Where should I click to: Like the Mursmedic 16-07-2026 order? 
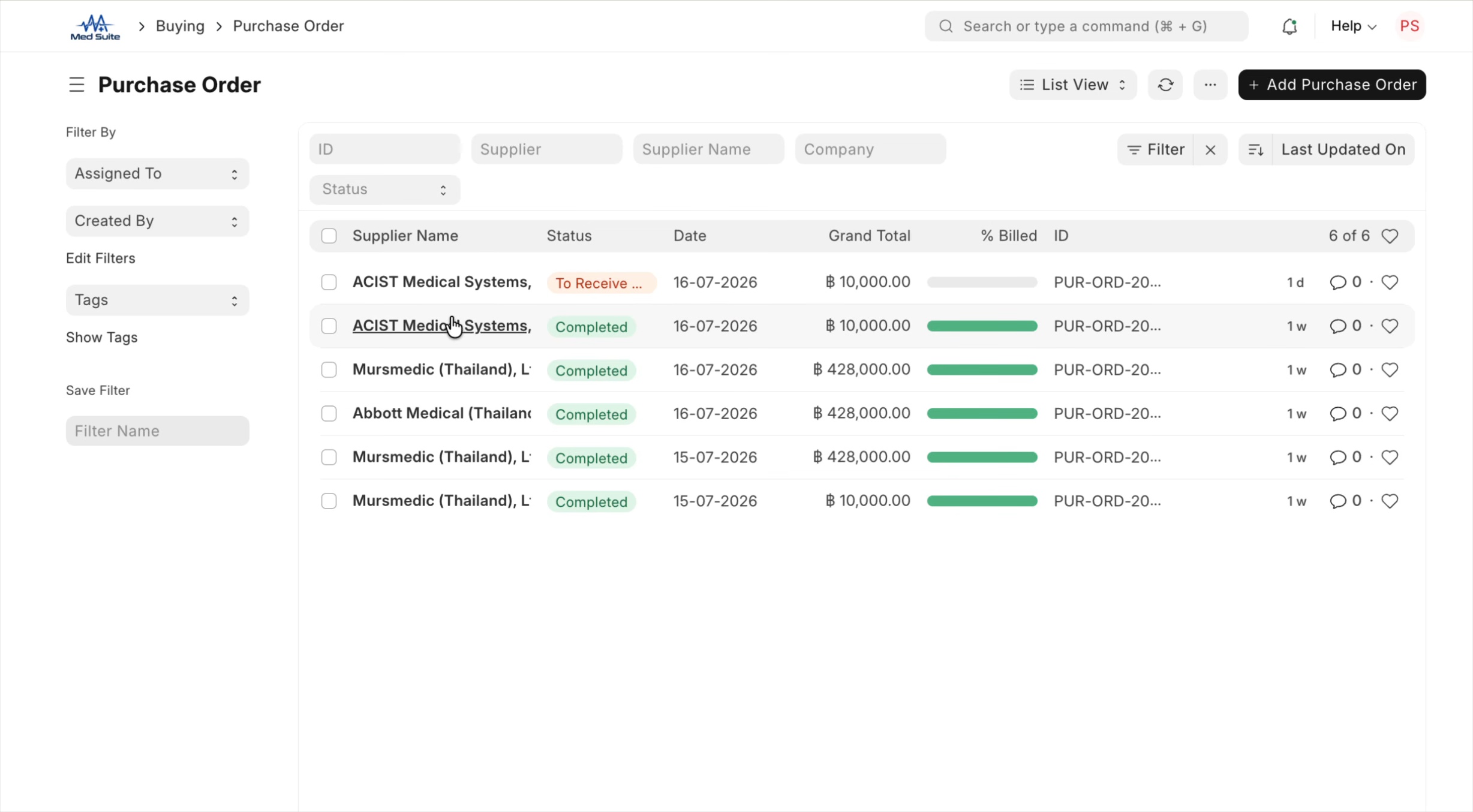click(1390, 370)
